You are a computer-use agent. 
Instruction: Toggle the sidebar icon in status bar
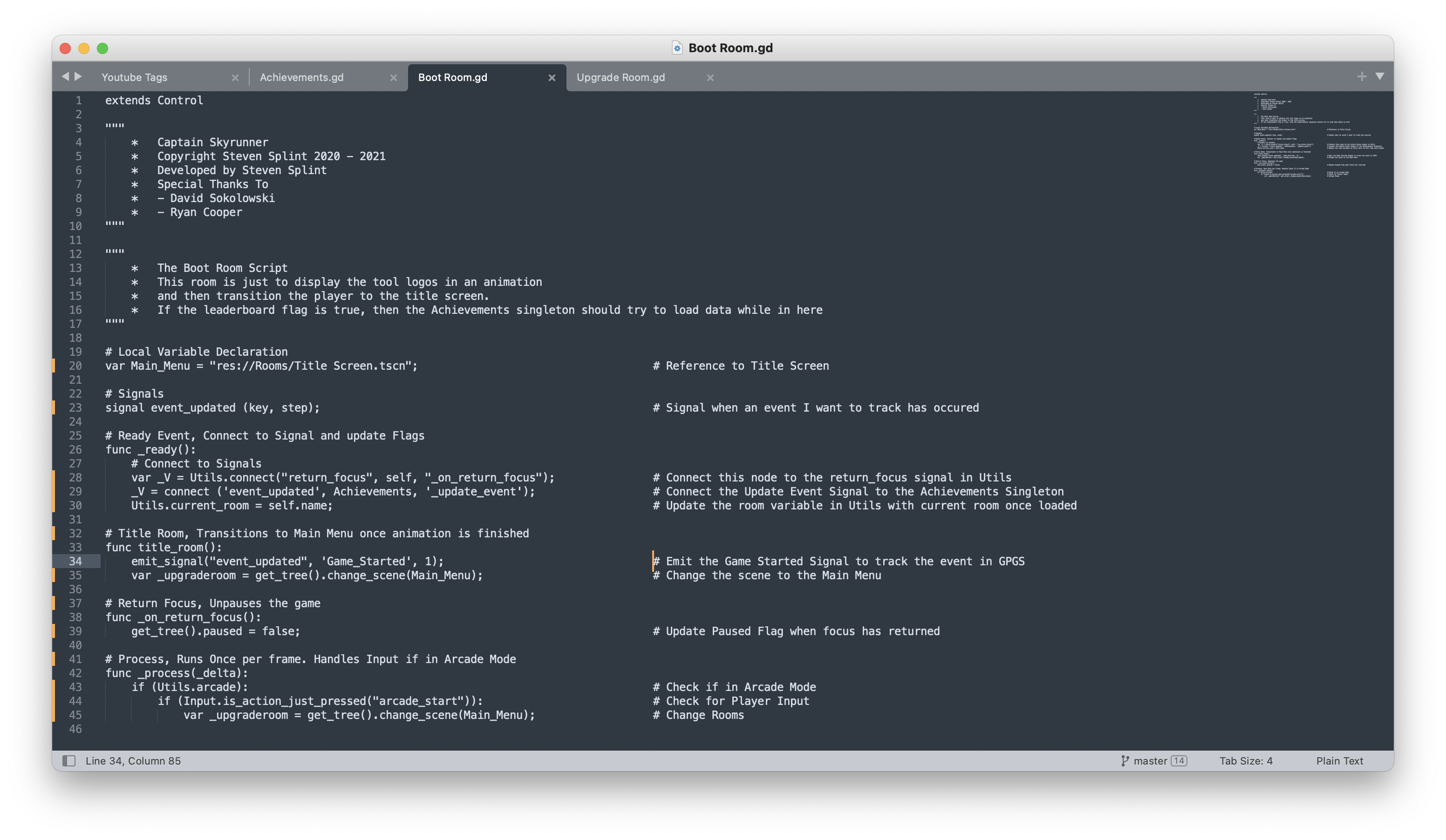pos(69,760)
